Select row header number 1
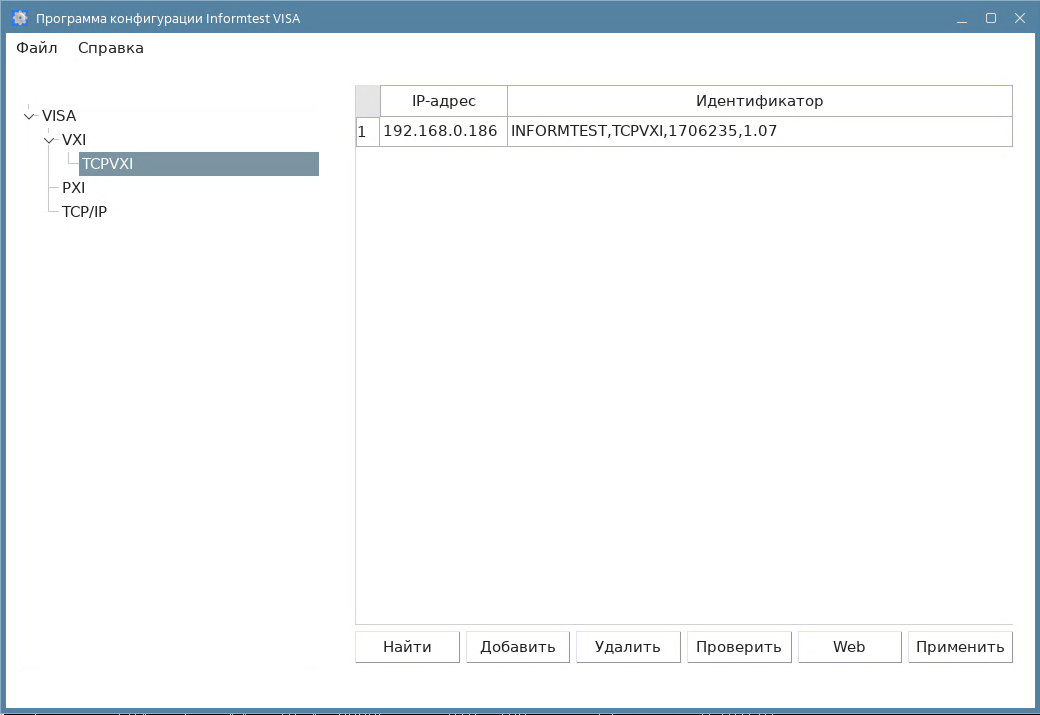 pos(367,131)
